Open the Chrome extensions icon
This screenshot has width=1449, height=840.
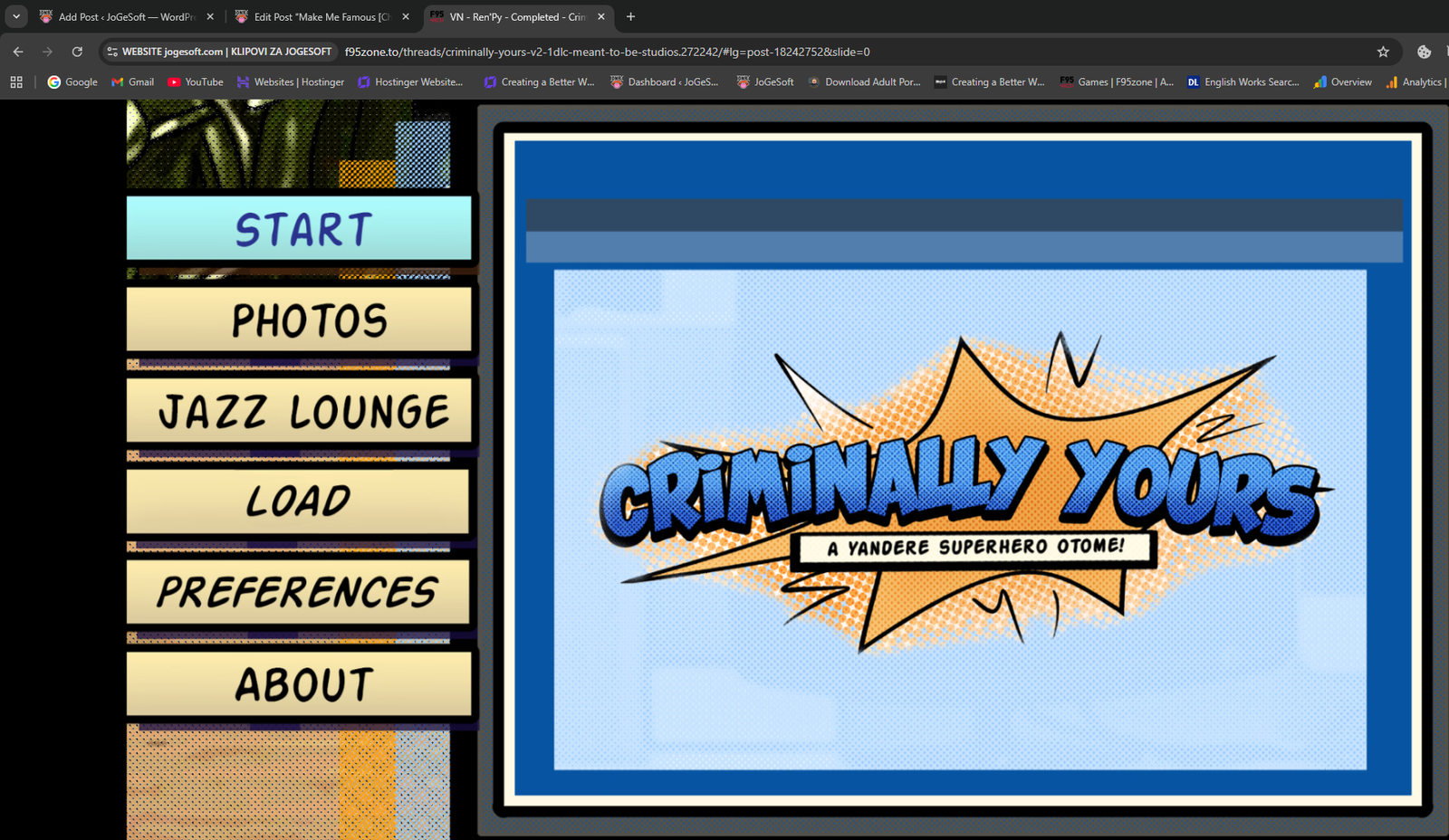pyautogui.click(x=1424, y=52)
